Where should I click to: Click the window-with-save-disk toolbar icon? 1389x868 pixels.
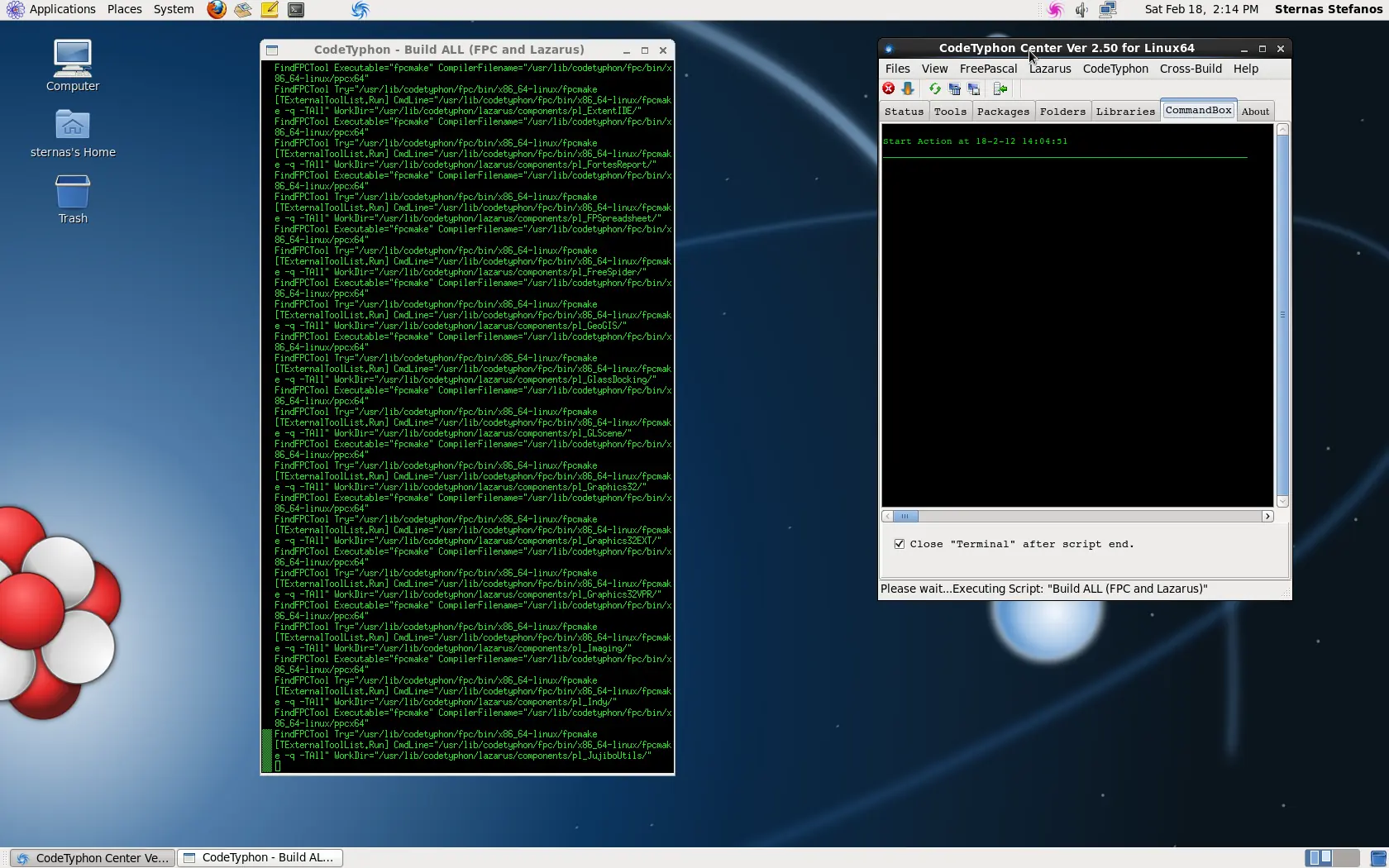pos(974,88)
